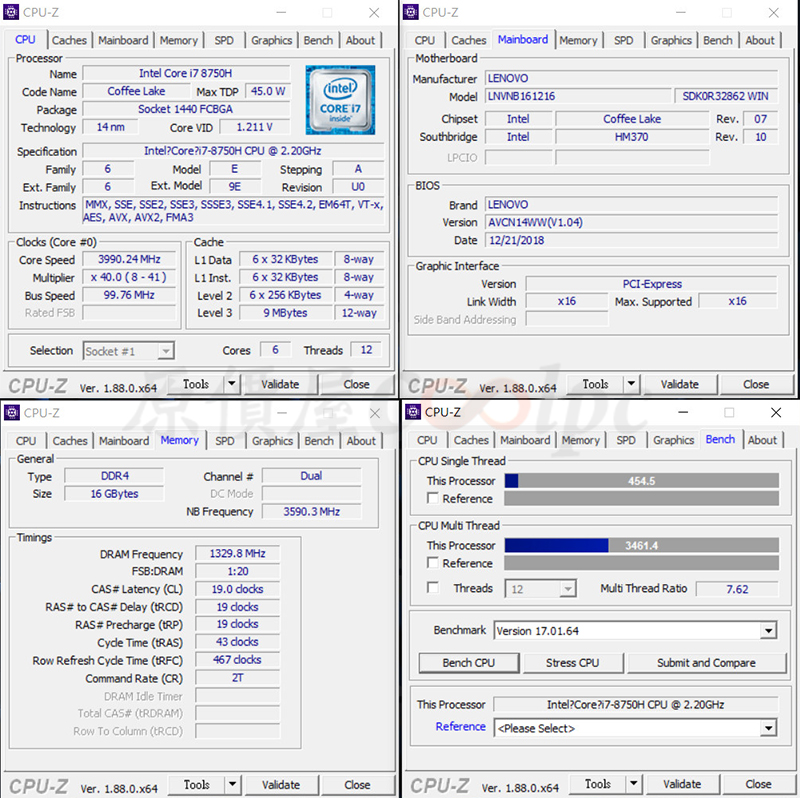Open the Graphics tab in the Memory window
This screenshot has height=798, width=800.
click(272, 441)
